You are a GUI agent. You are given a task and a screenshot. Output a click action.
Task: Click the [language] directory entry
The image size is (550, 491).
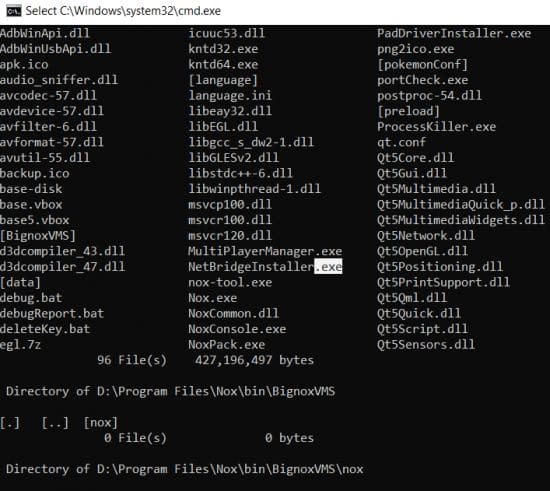[x=223, y=80]
